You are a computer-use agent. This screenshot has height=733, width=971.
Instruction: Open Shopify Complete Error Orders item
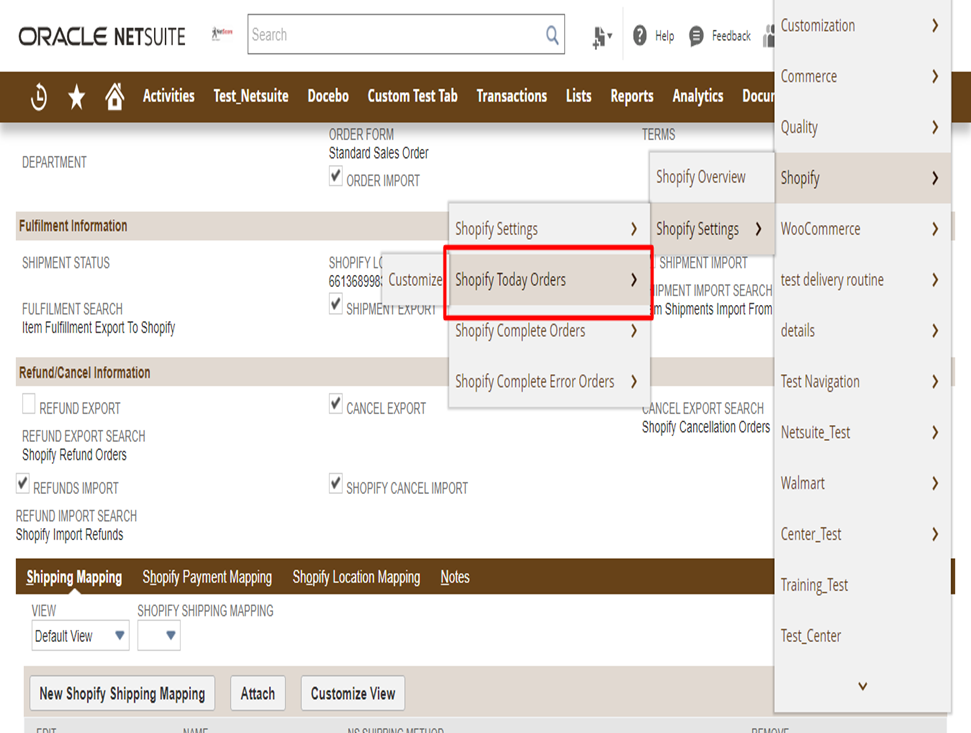click(x=547, y=381)
